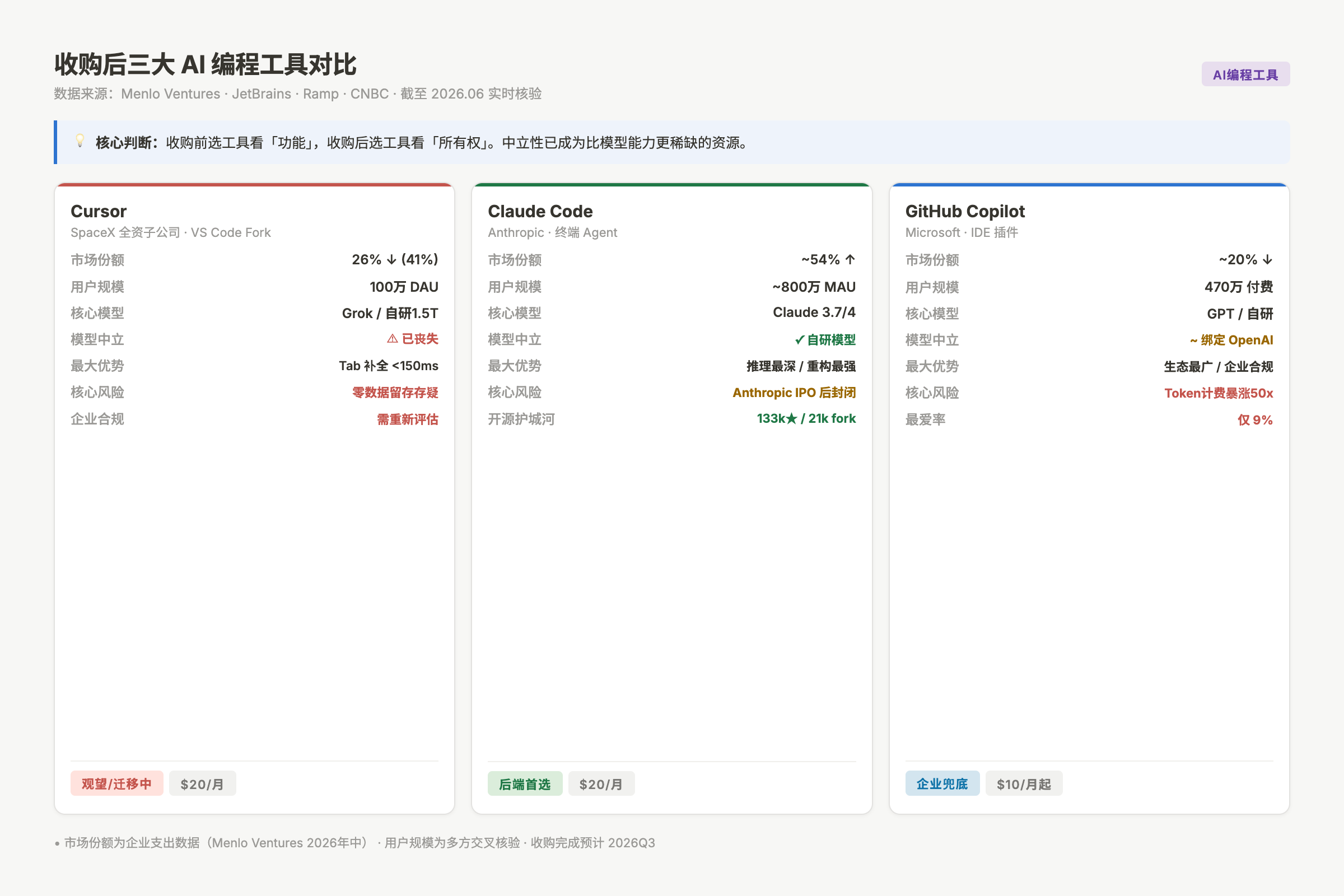Click the 仅 9% favorite rate value
The image size is (1344, 896).
1256,420
